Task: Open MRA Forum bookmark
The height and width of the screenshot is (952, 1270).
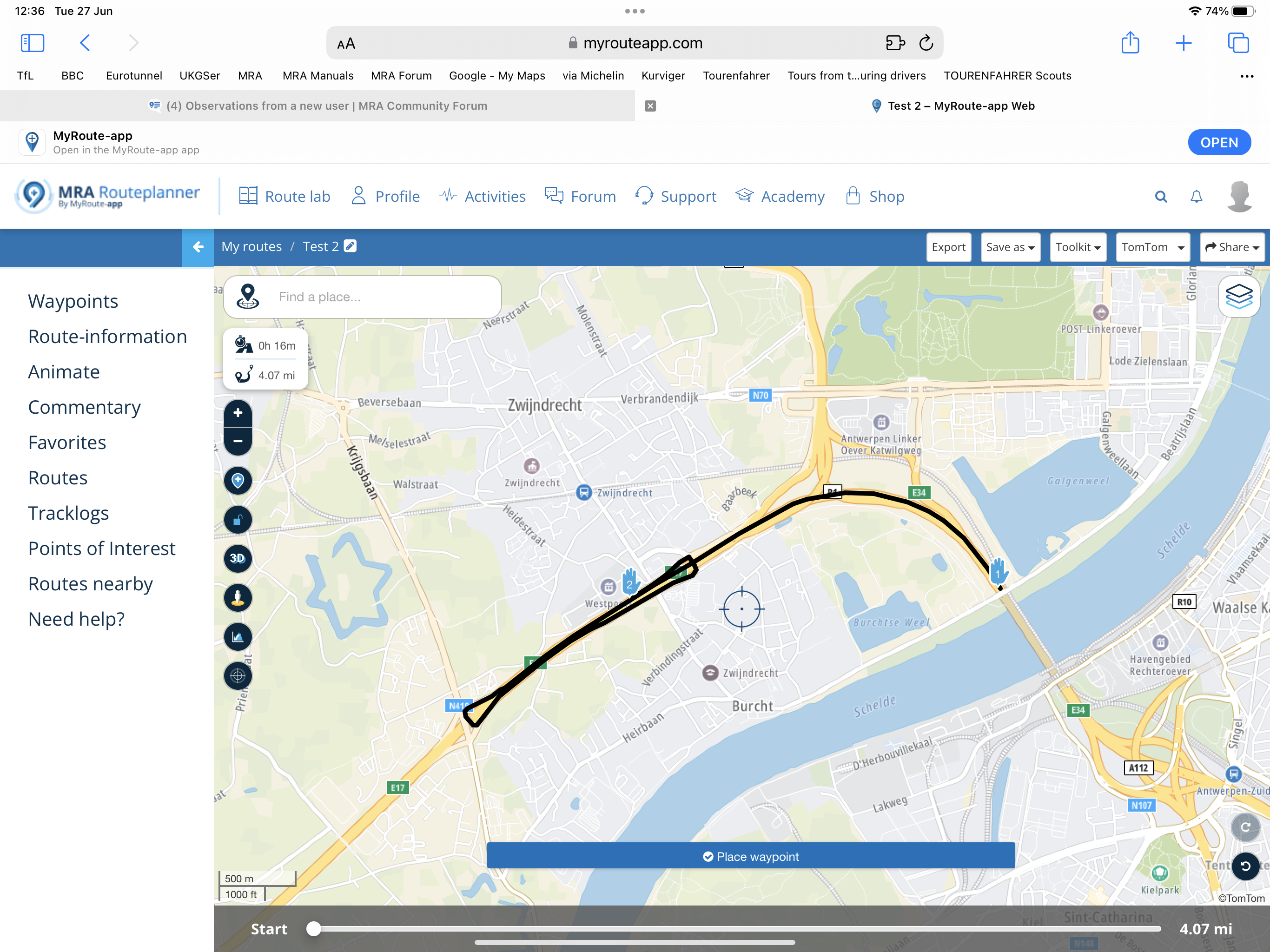Action: (401, 76)
